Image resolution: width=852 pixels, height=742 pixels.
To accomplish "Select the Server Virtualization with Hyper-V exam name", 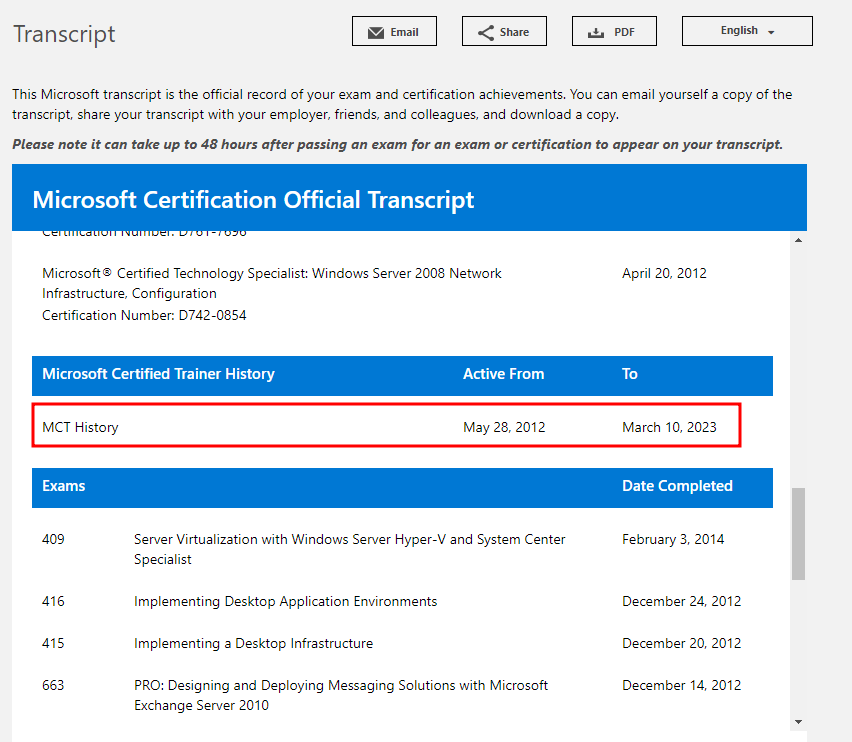I will click(x=349, y=549).
